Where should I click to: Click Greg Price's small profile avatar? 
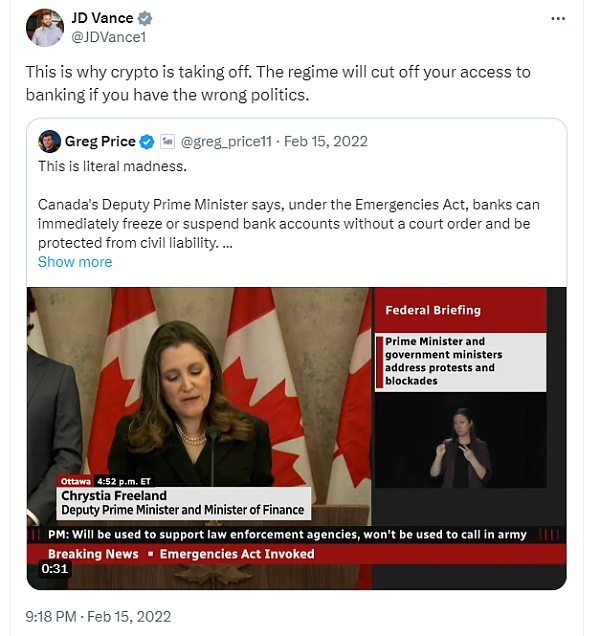click(49, 141)
